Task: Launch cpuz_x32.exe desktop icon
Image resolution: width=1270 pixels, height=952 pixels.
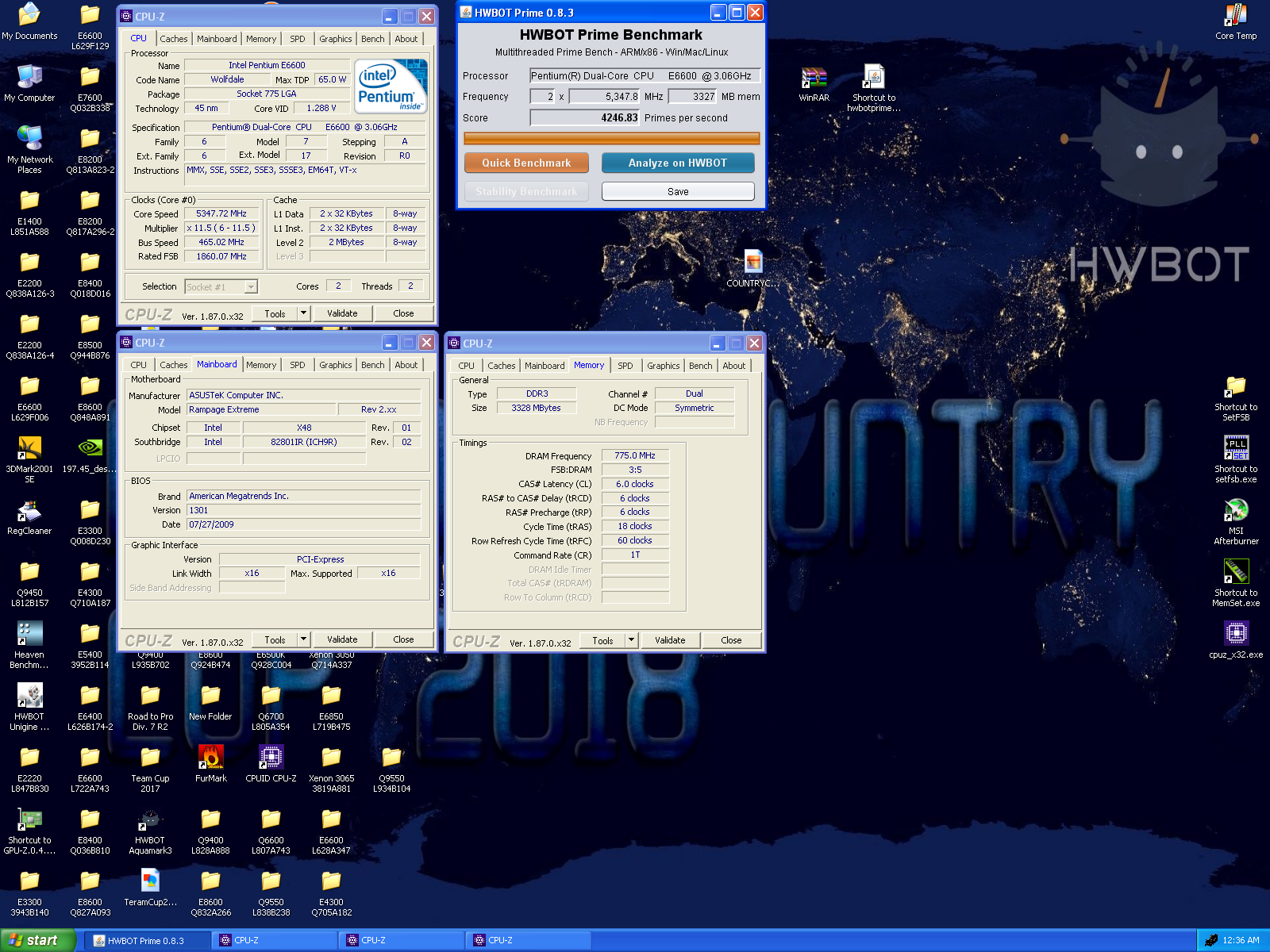Action: click(1236, 634)
